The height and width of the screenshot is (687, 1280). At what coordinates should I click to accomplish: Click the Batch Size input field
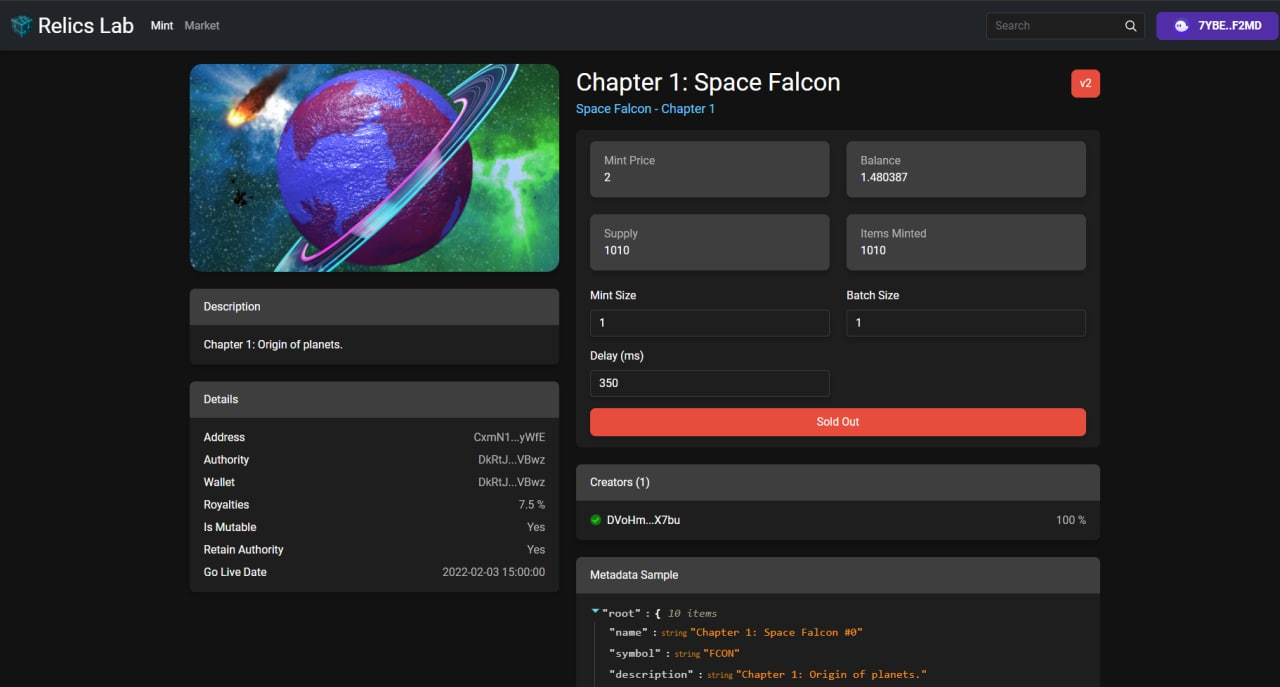966,323
